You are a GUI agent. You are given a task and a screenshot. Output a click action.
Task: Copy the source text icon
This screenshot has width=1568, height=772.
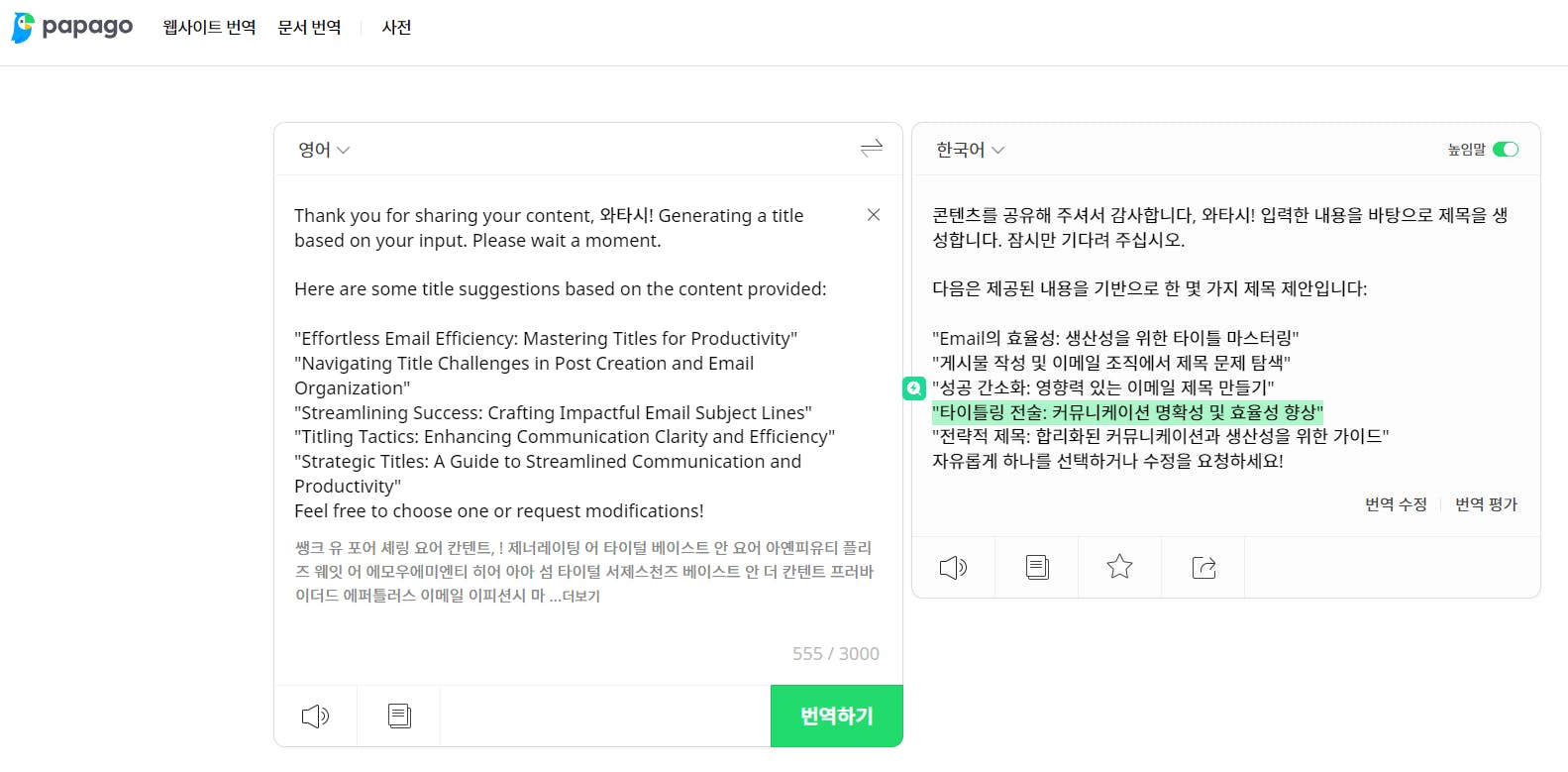coord(399,716)
